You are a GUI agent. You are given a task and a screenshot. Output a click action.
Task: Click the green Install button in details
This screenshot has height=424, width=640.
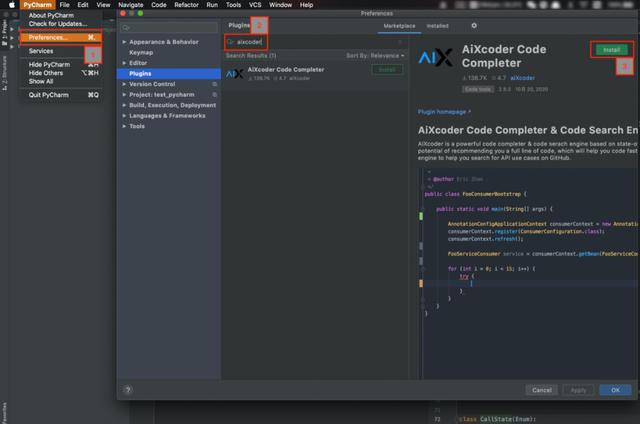(611, 50)
